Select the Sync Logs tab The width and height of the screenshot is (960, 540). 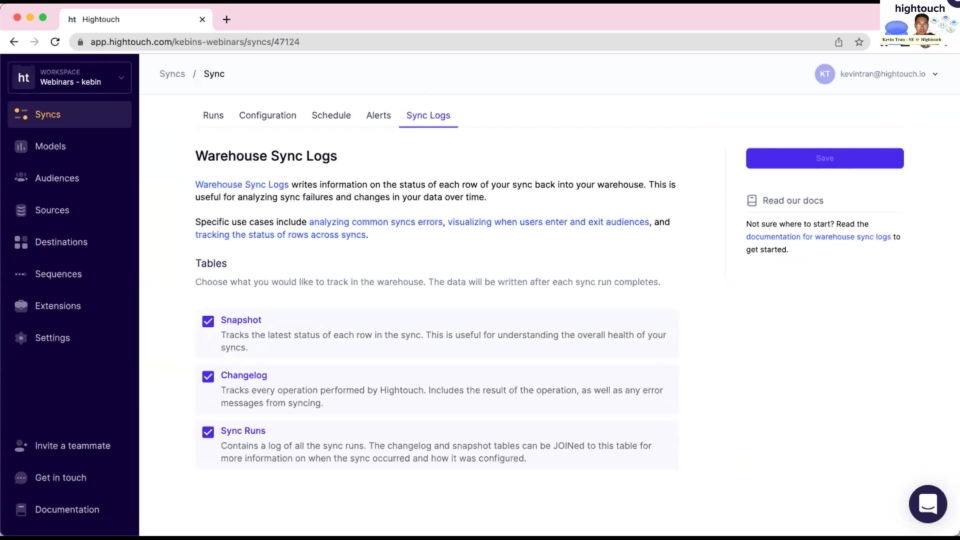[x=428, y=115]
